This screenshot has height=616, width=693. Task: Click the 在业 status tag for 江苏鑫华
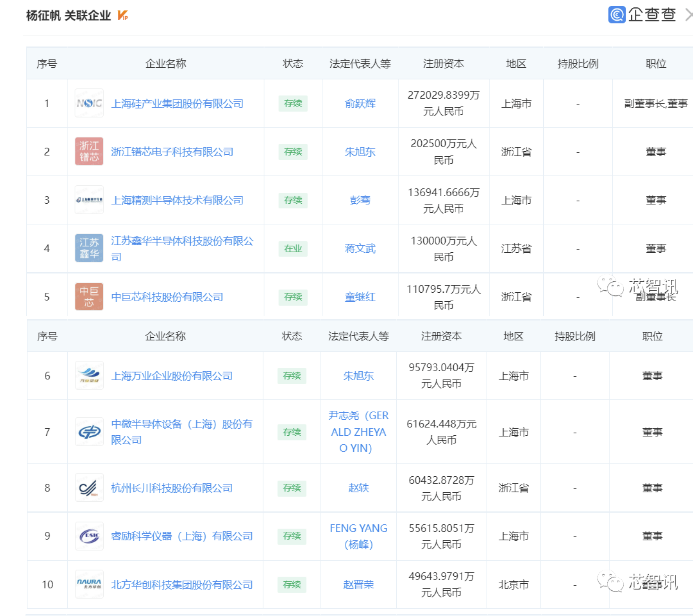pos(293,248)
